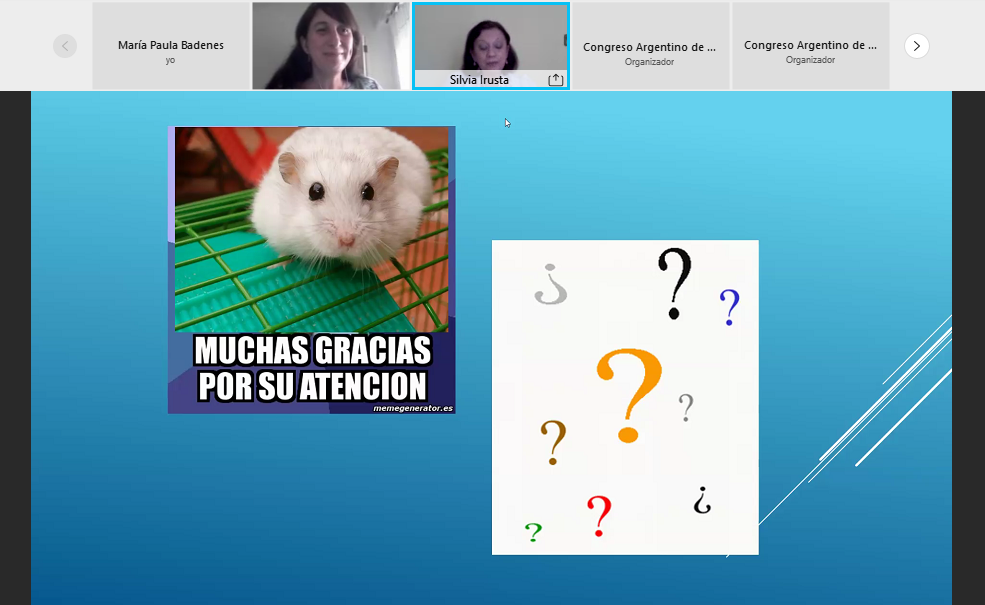This screenshot has height=605, width=985.
Task: Select the second Congreso Argentino organizer tile
Action: click(x=810, y=46)
